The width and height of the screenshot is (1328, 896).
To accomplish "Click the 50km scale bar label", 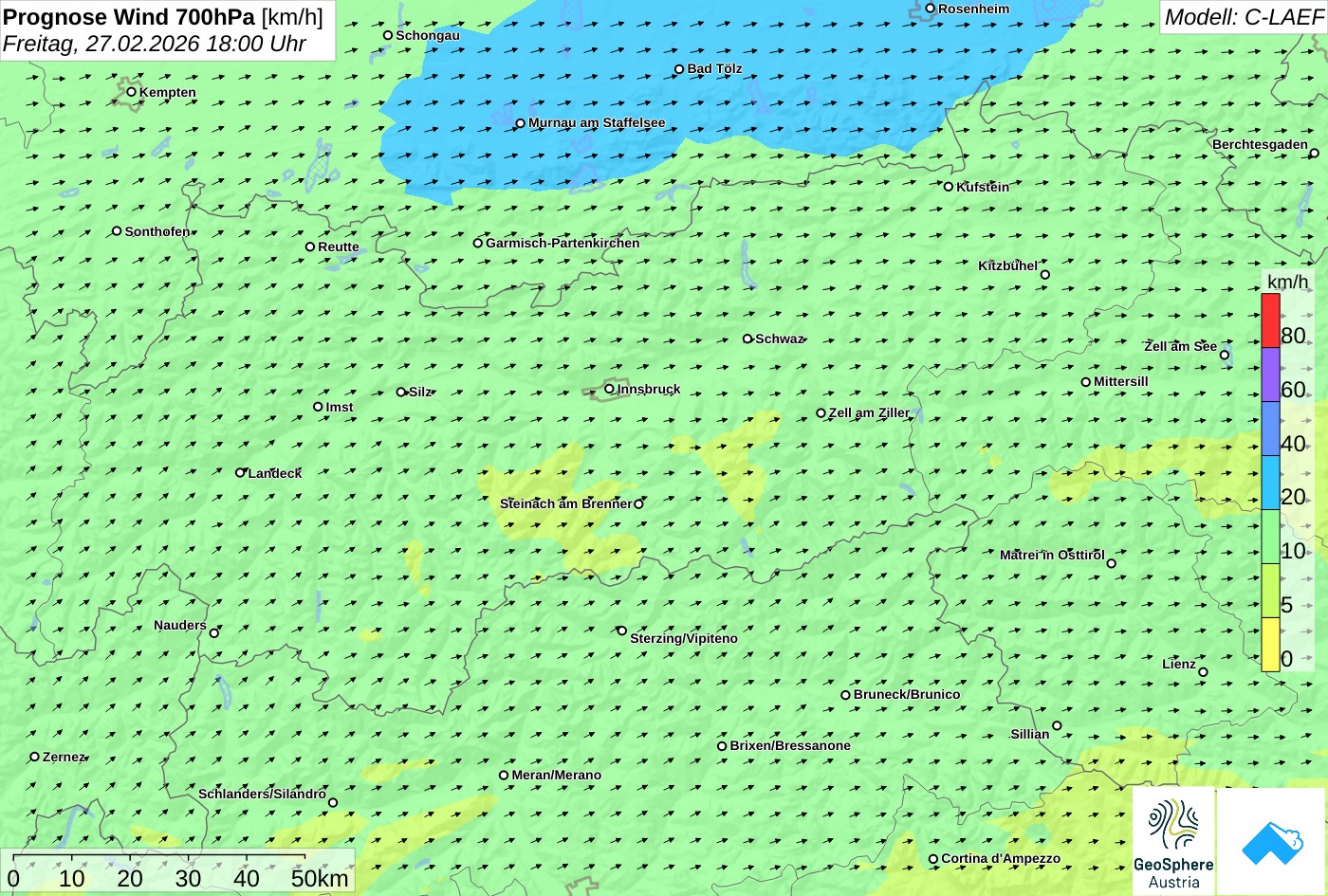I will [x=320, y=878].
